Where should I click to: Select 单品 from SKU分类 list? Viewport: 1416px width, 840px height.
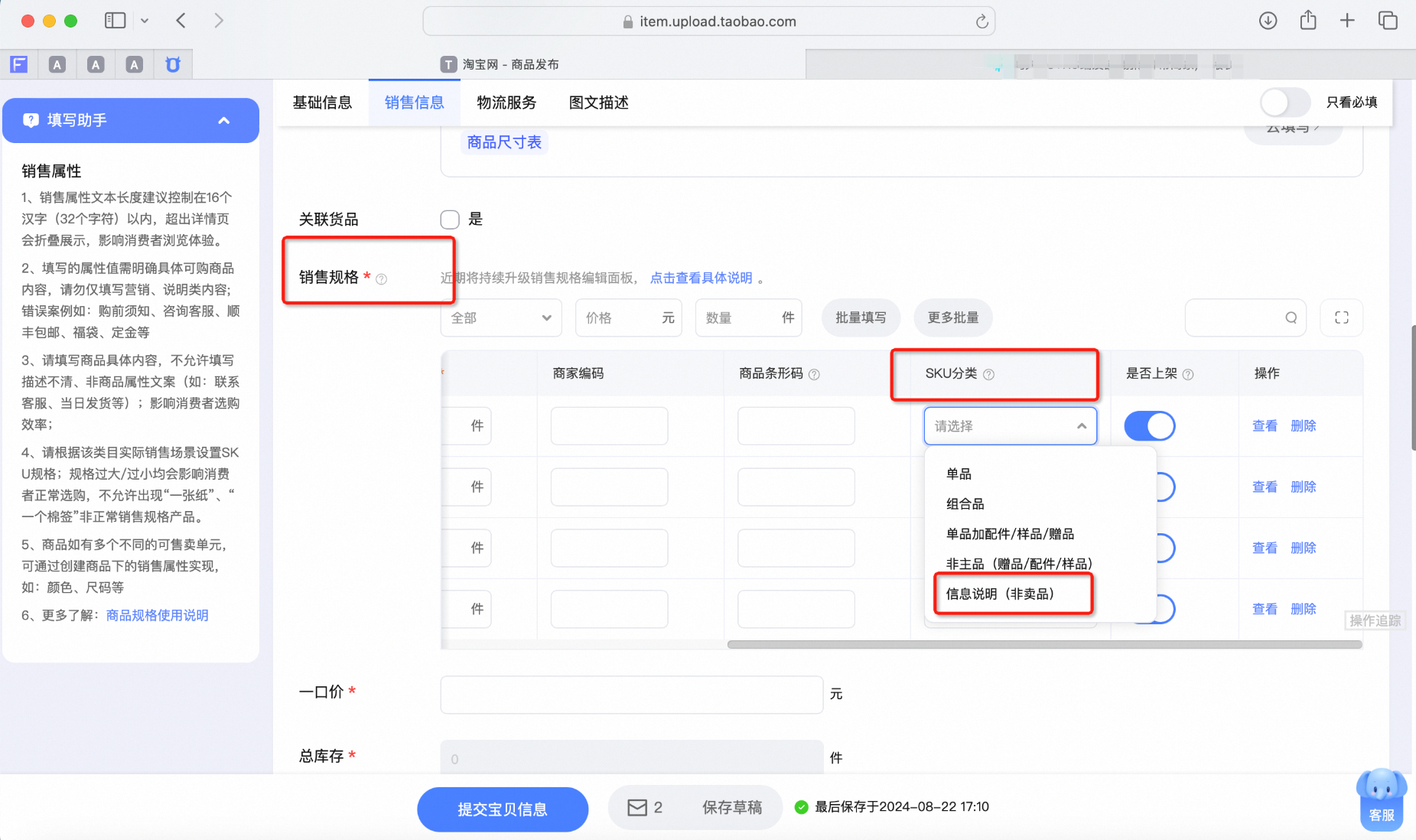coord(959,474)
